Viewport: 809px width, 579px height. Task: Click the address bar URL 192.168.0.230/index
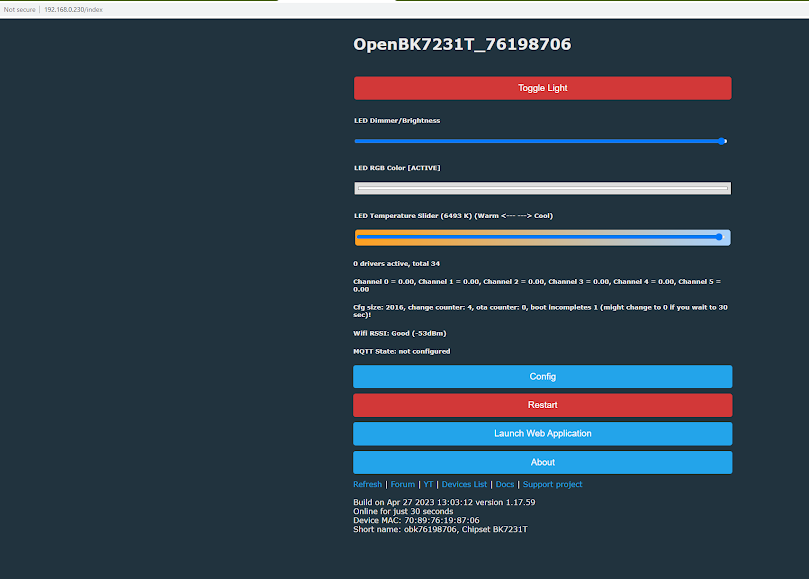tap(73, 9)
